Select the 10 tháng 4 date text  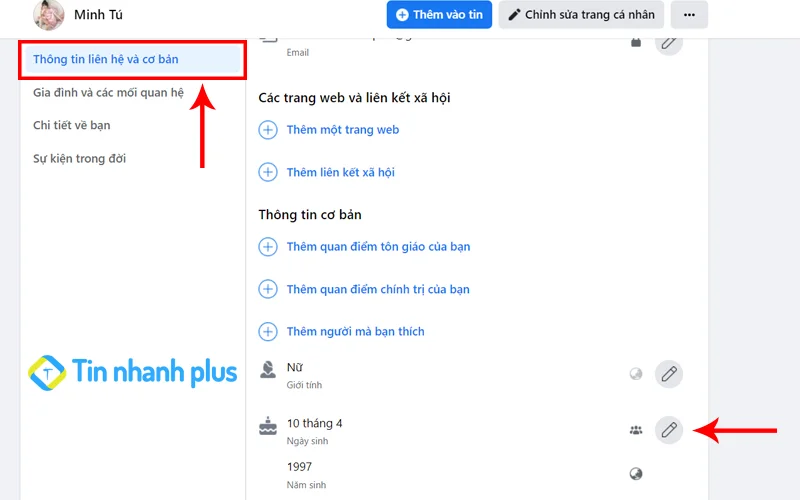315,423
